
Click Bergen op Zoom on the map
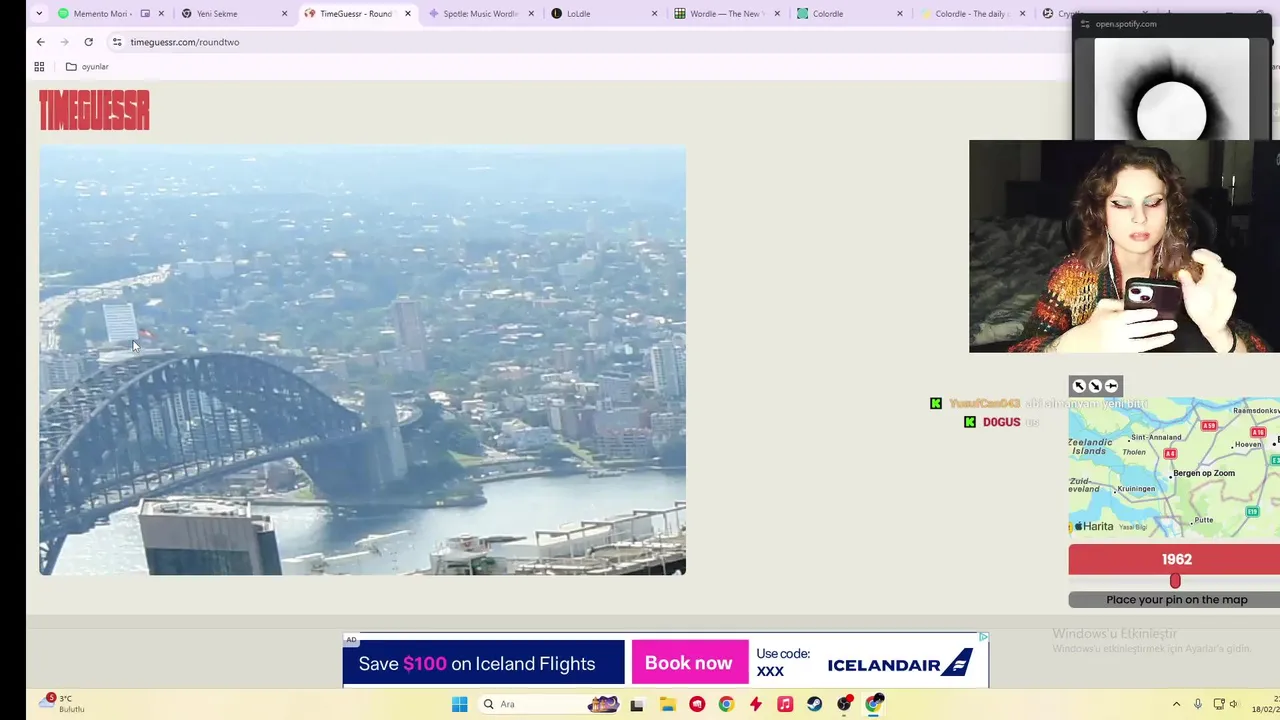coord(1204,473)
